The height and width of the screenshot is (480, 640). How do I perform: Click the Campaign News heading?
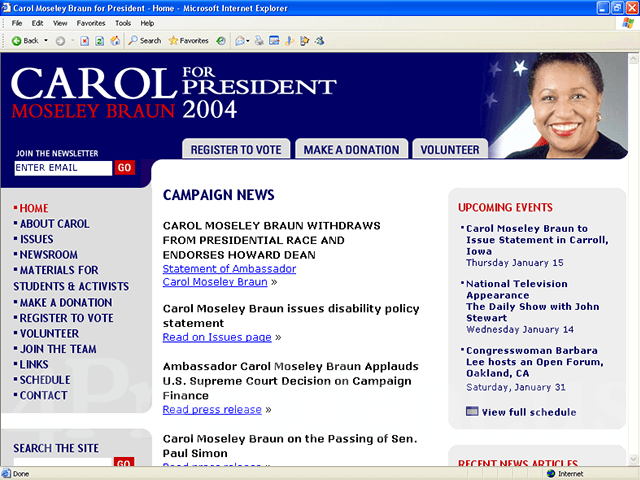tap(219, 195)
